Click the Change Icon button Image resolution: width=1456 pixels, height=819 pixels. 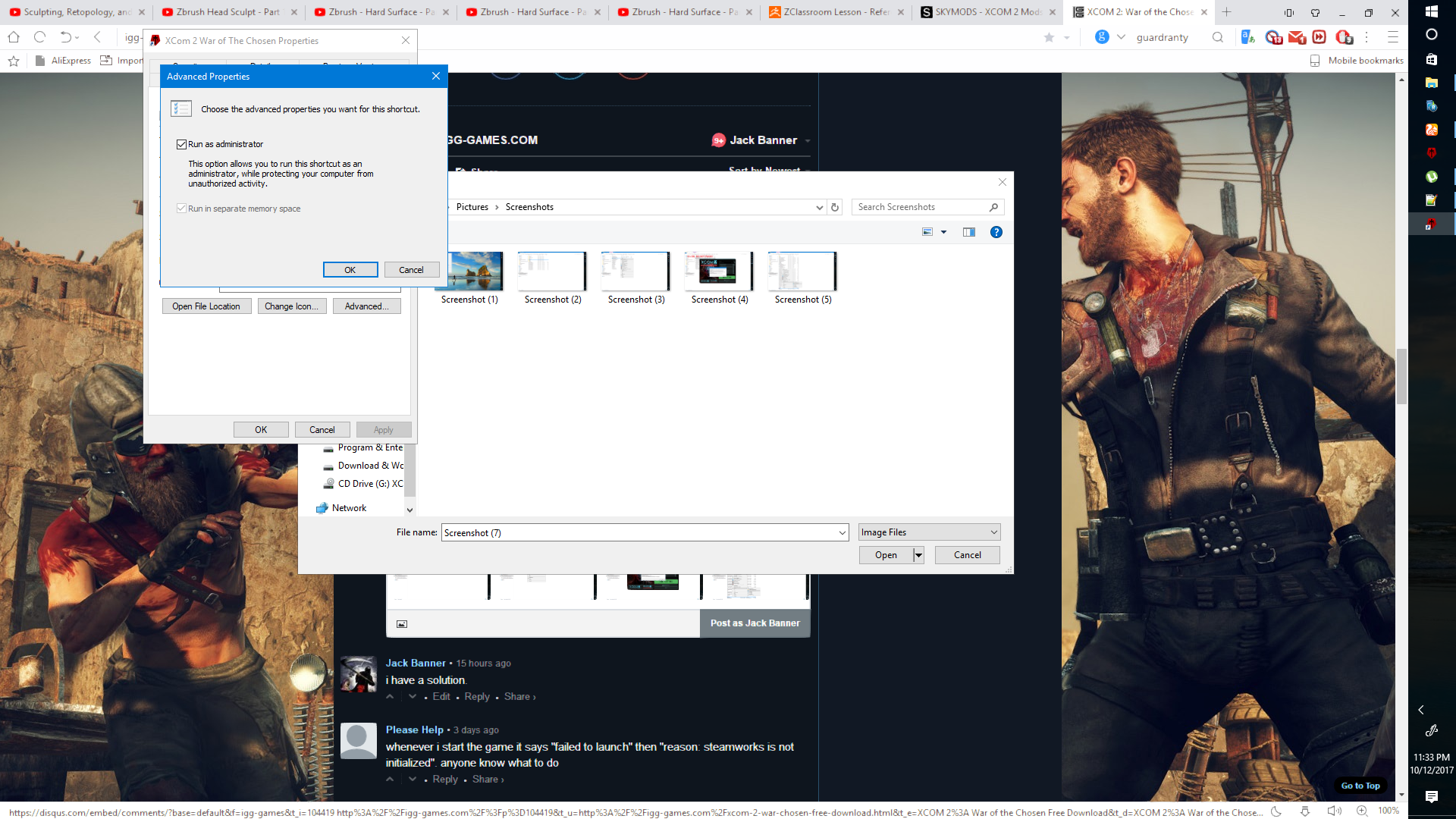tap(292, 306)
